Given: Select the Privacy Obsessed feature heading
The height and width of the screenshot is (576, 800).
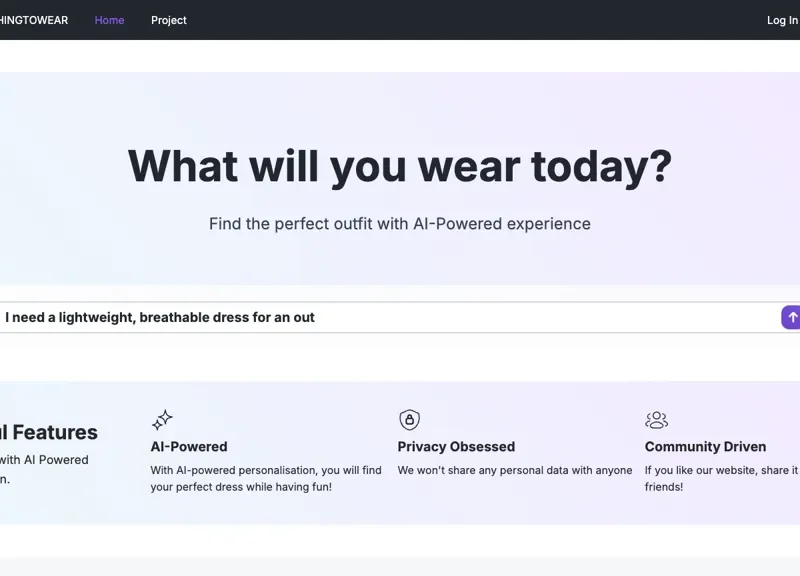Looking at the screenshot, I should (456, 447).
